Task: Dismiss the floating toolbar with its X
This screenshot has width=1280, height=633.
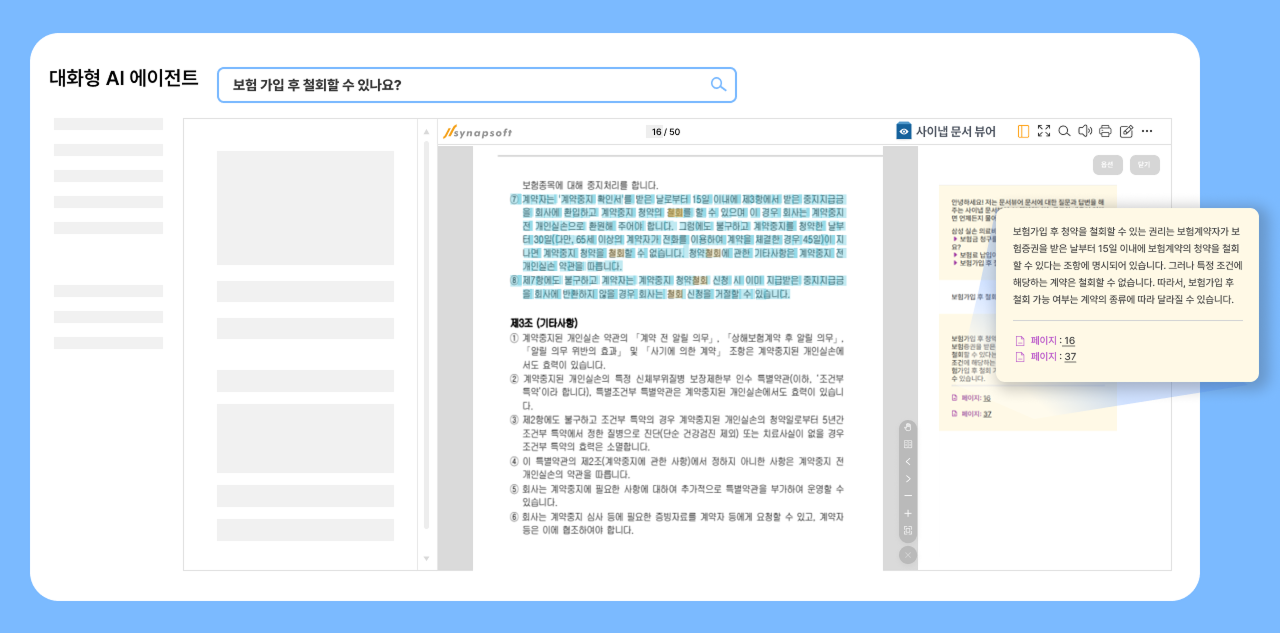Action: click(908, 555)
